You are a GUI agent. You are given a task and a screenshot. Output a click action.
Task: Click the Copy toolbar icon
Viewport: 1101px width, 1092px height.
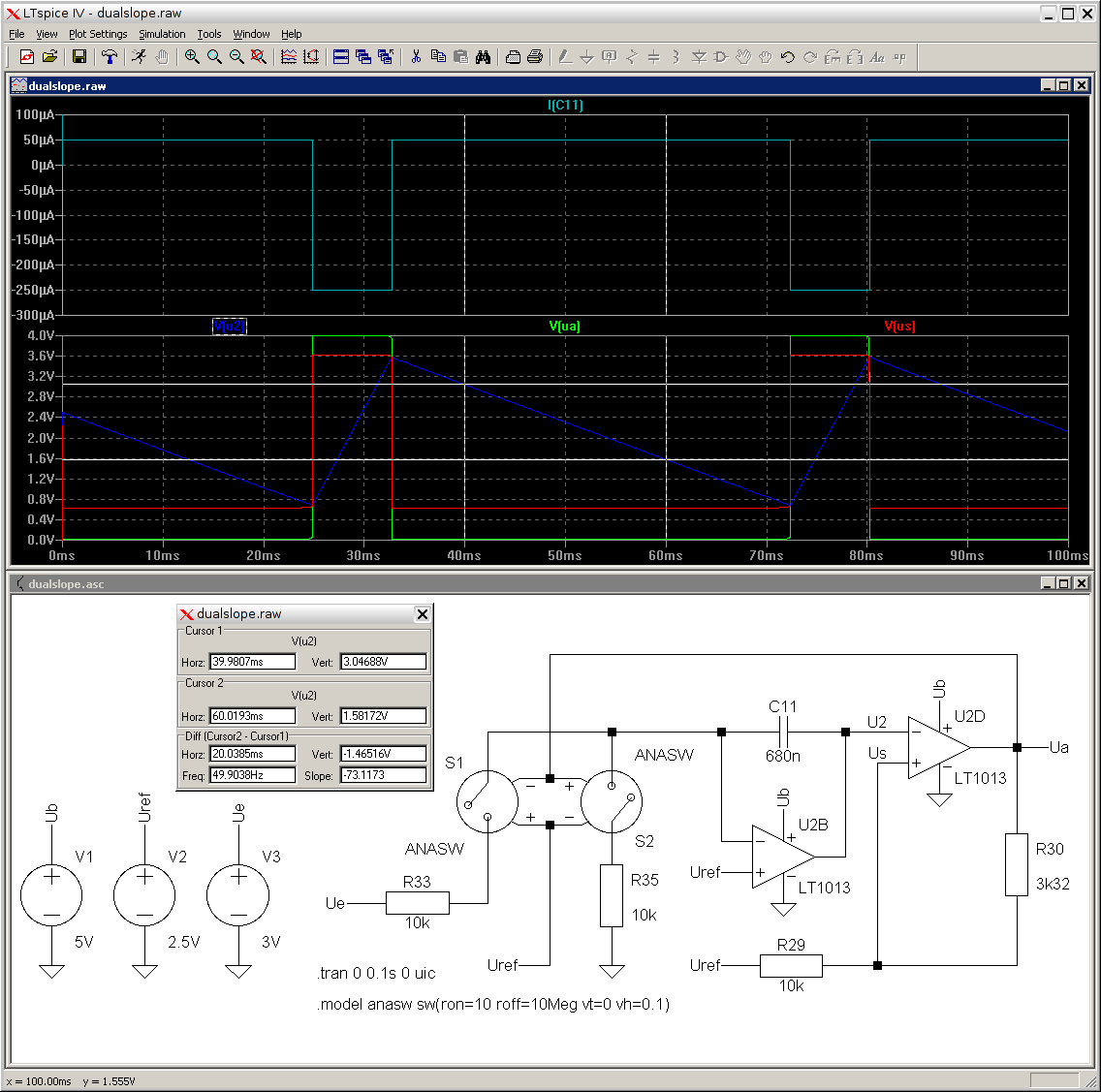point(438,57)
